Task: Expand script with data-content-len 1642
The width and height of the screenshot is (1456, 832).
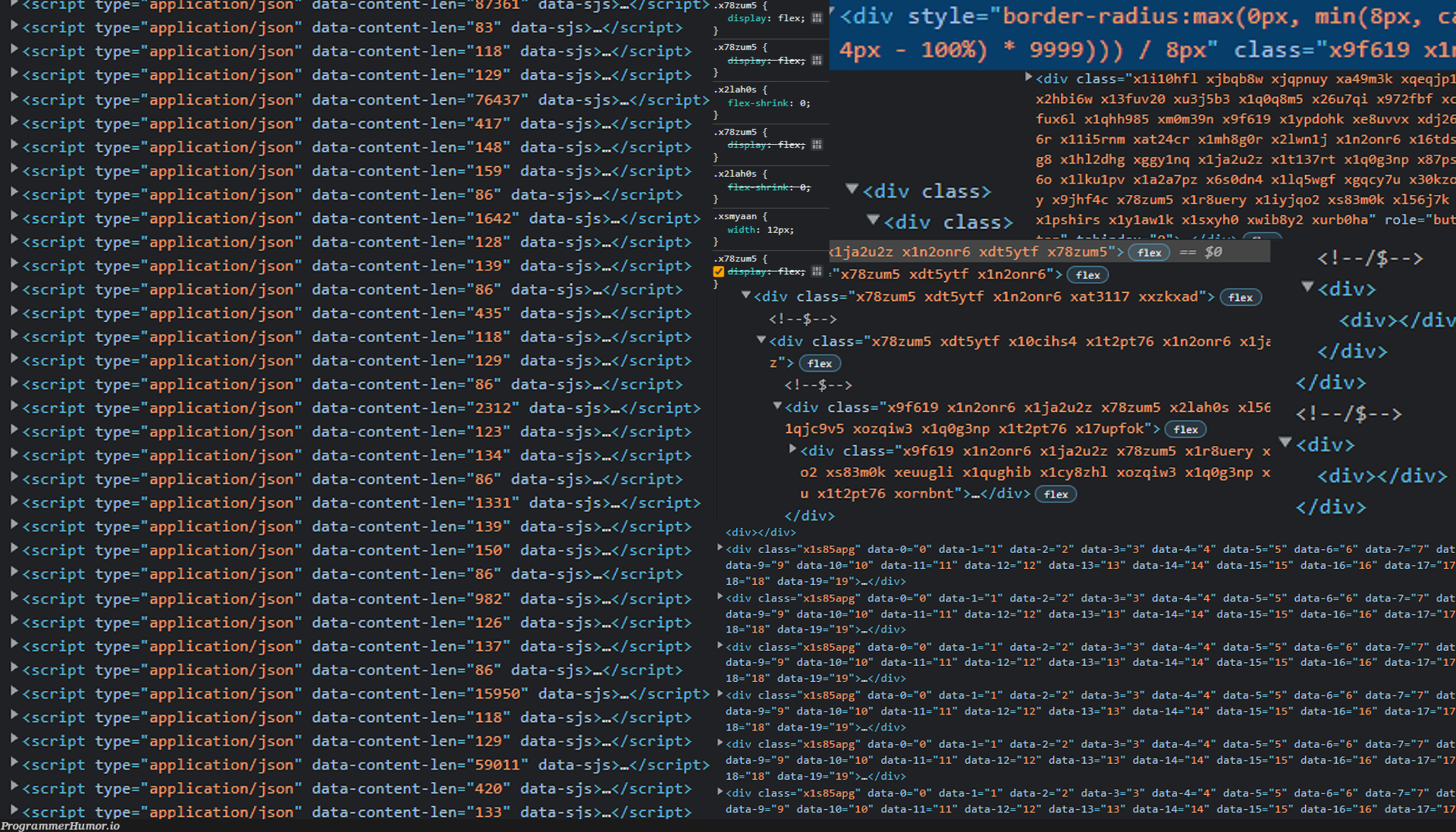Action: click(x=14, y=217)
